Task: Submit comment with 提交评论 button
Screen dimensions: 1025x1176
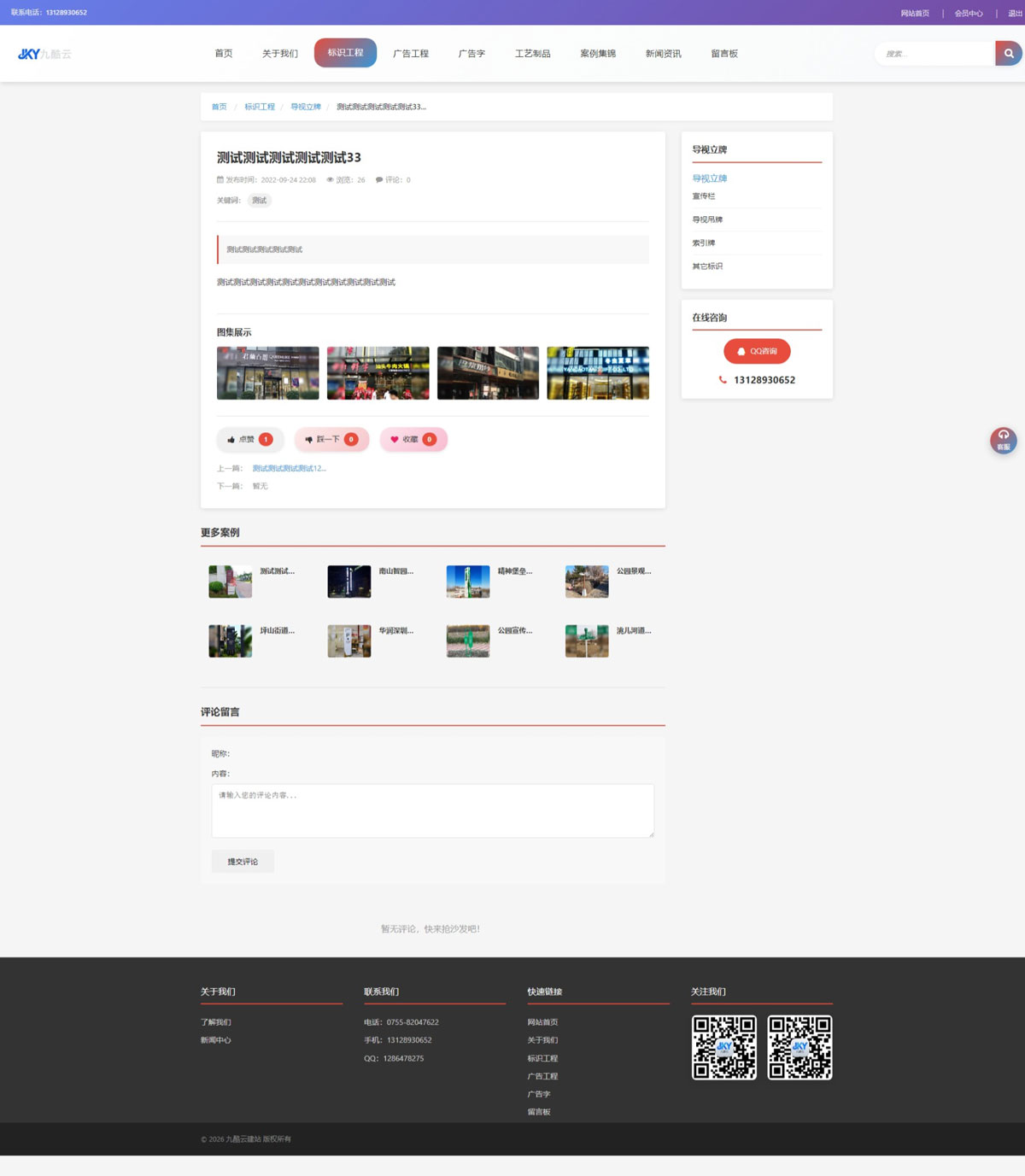Action: coord(243,862)
